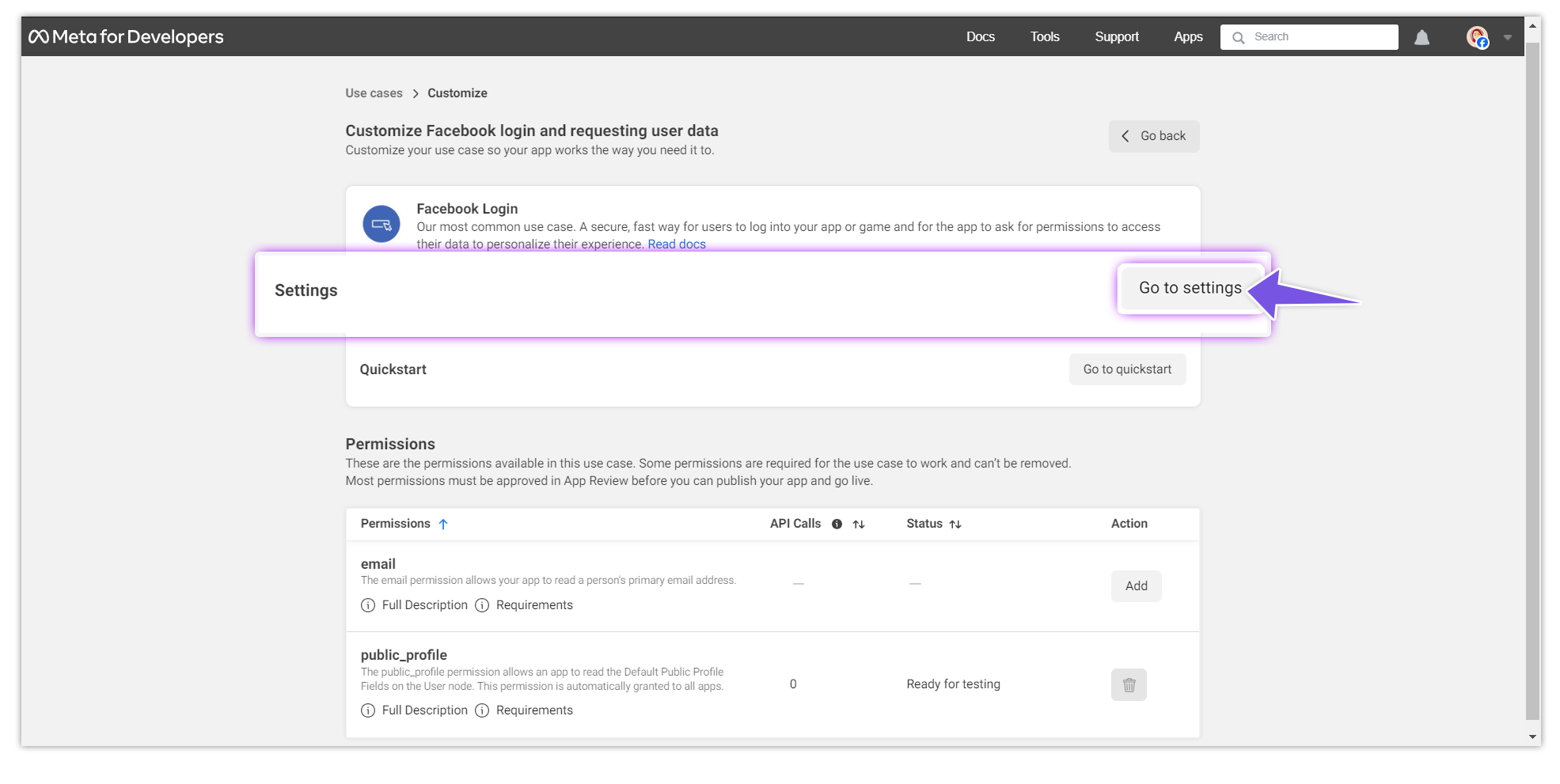The width and height of the screenshot is (1560, 784).
Task: Open notifications via the bell icon
Action: (1422, 36)
